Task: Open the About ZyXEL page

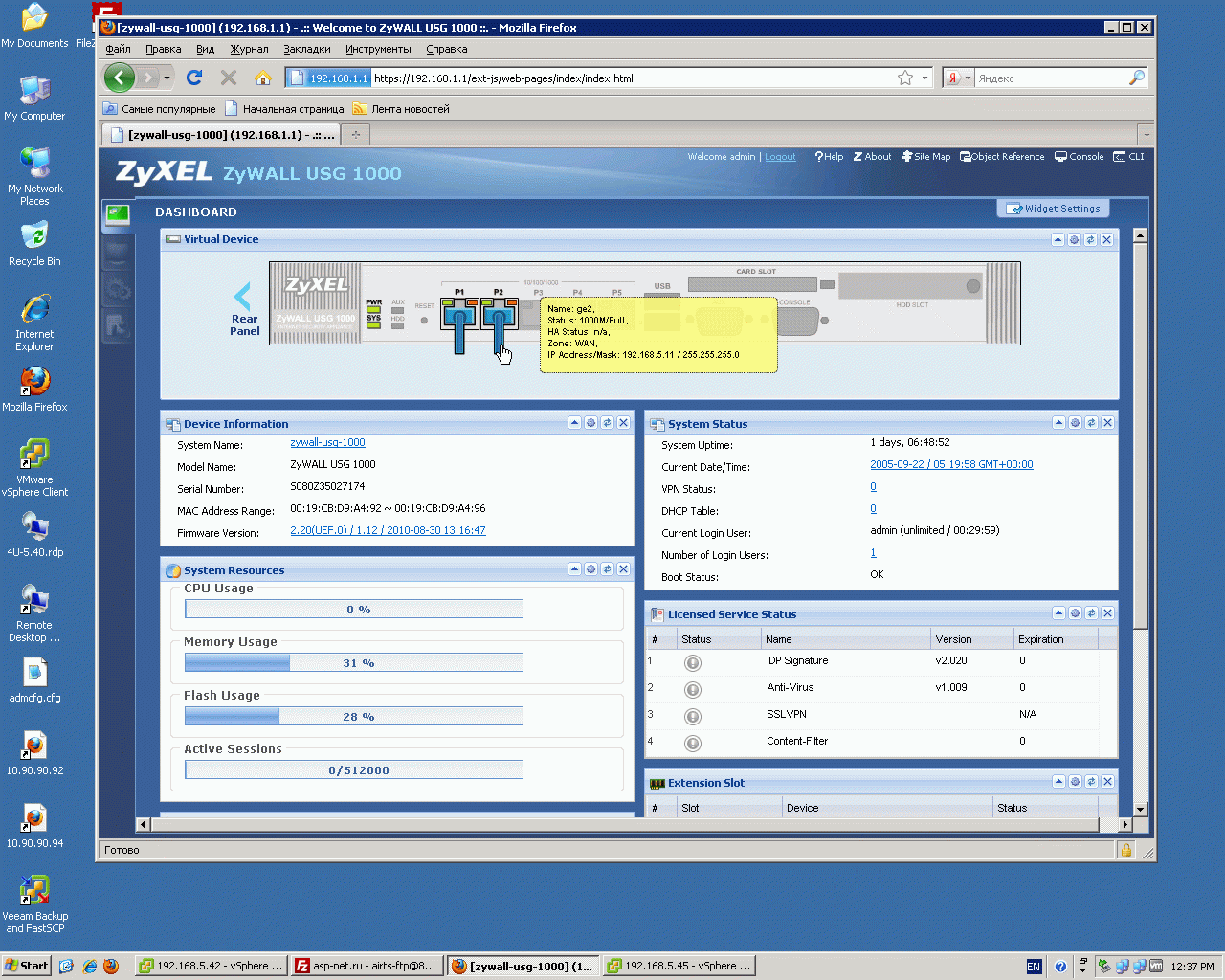Action: pyautogui.click(x=872, y=157)
